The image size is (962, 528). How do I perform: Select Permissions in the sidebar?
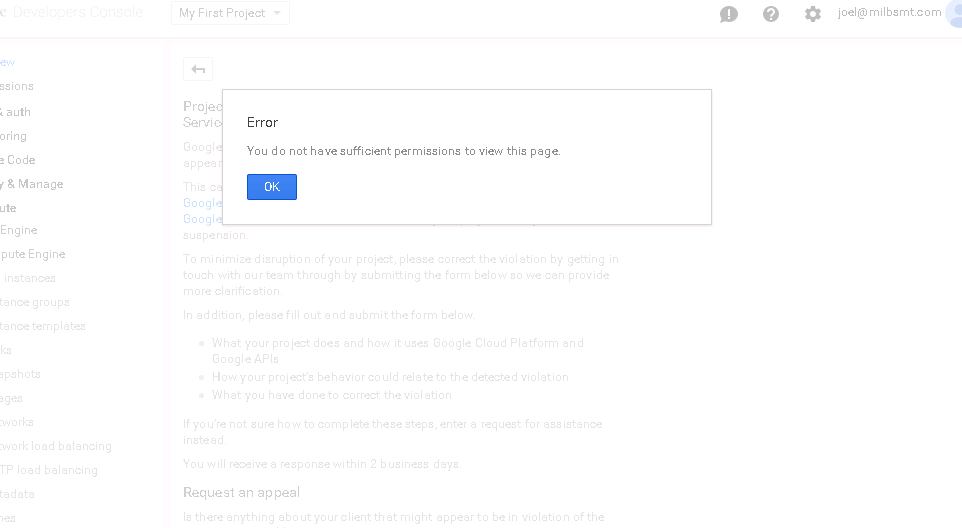click(x=17, y=86)
